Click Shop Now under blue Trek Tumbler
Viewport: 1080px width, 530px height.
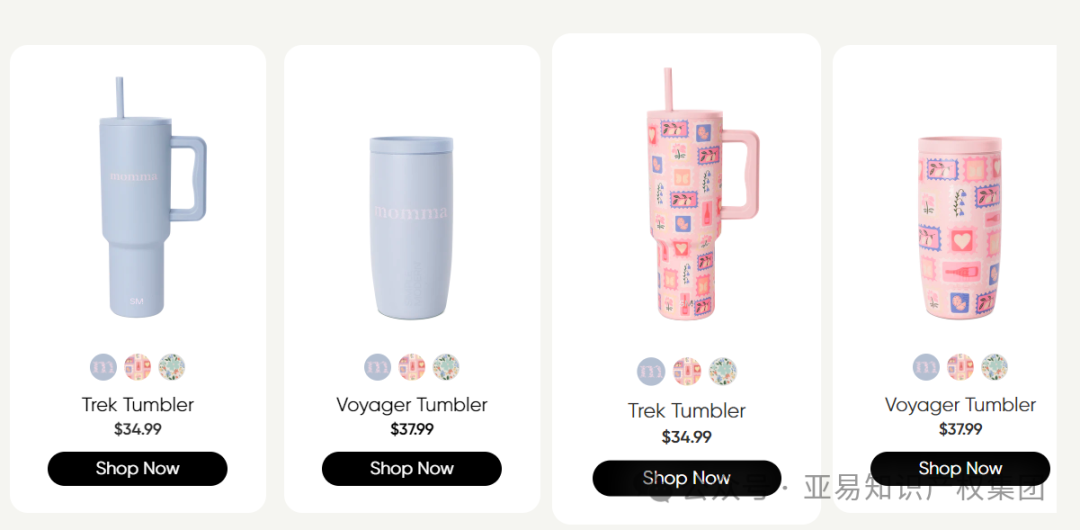coord(137,469)
